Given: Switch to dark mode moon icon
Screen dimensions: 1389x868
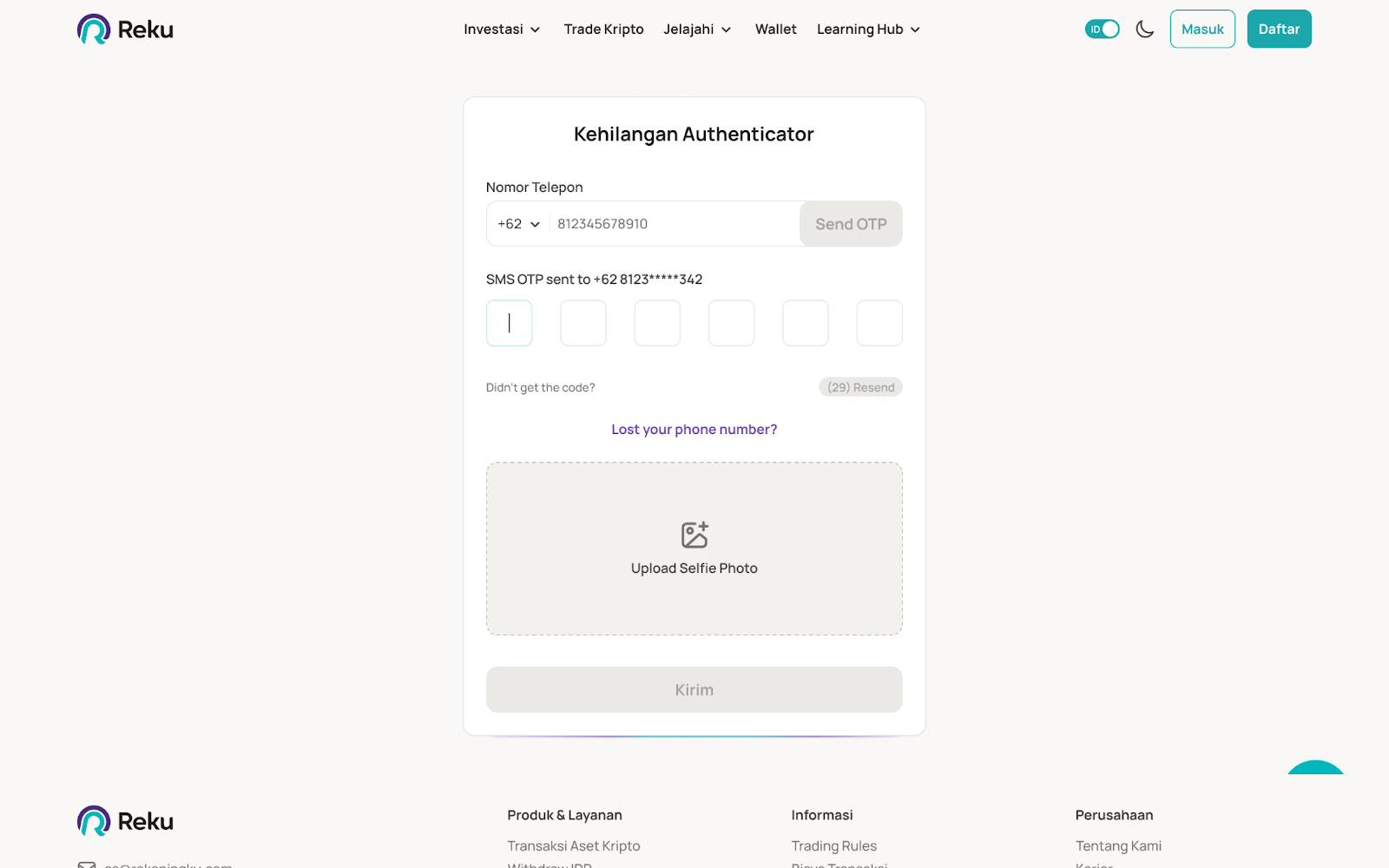Looking at the screenshot, I should pos(1145,30).
